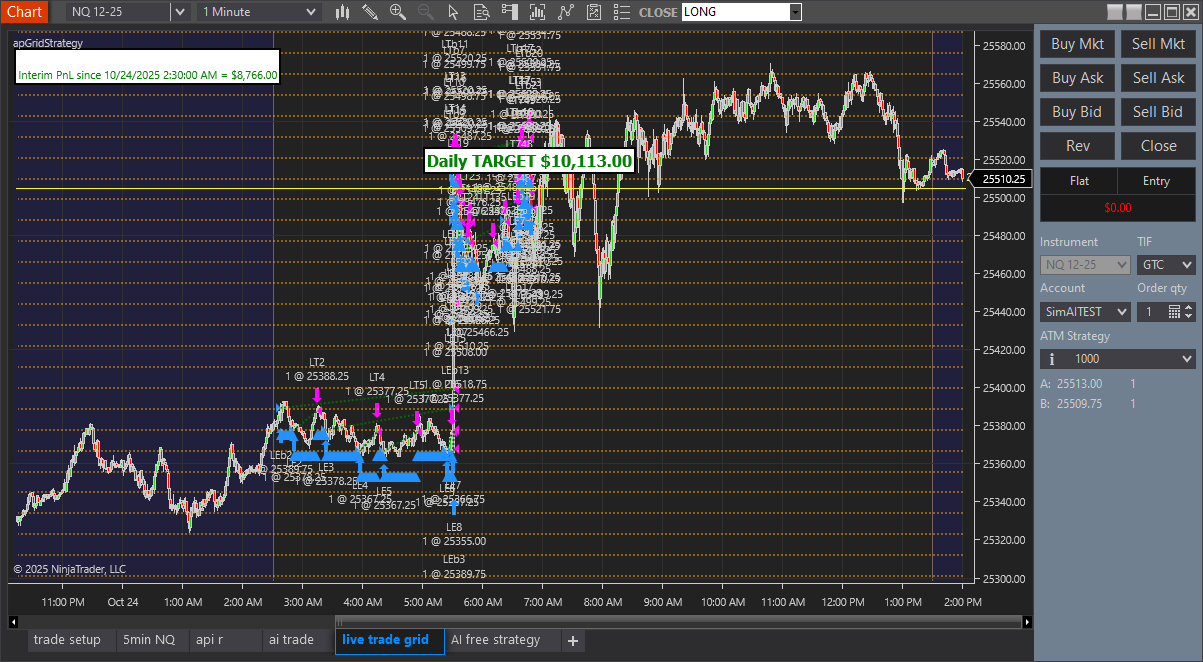The image size is (1203, 662).
Task: Click the Zoom In magnifier icon
Action: 396,12
